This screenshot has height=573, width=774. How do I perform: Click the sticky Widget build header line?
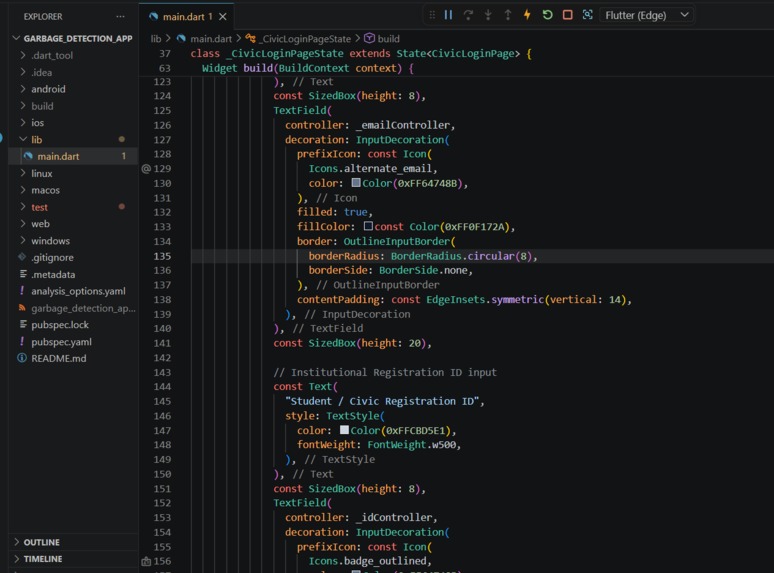(308, 68)
